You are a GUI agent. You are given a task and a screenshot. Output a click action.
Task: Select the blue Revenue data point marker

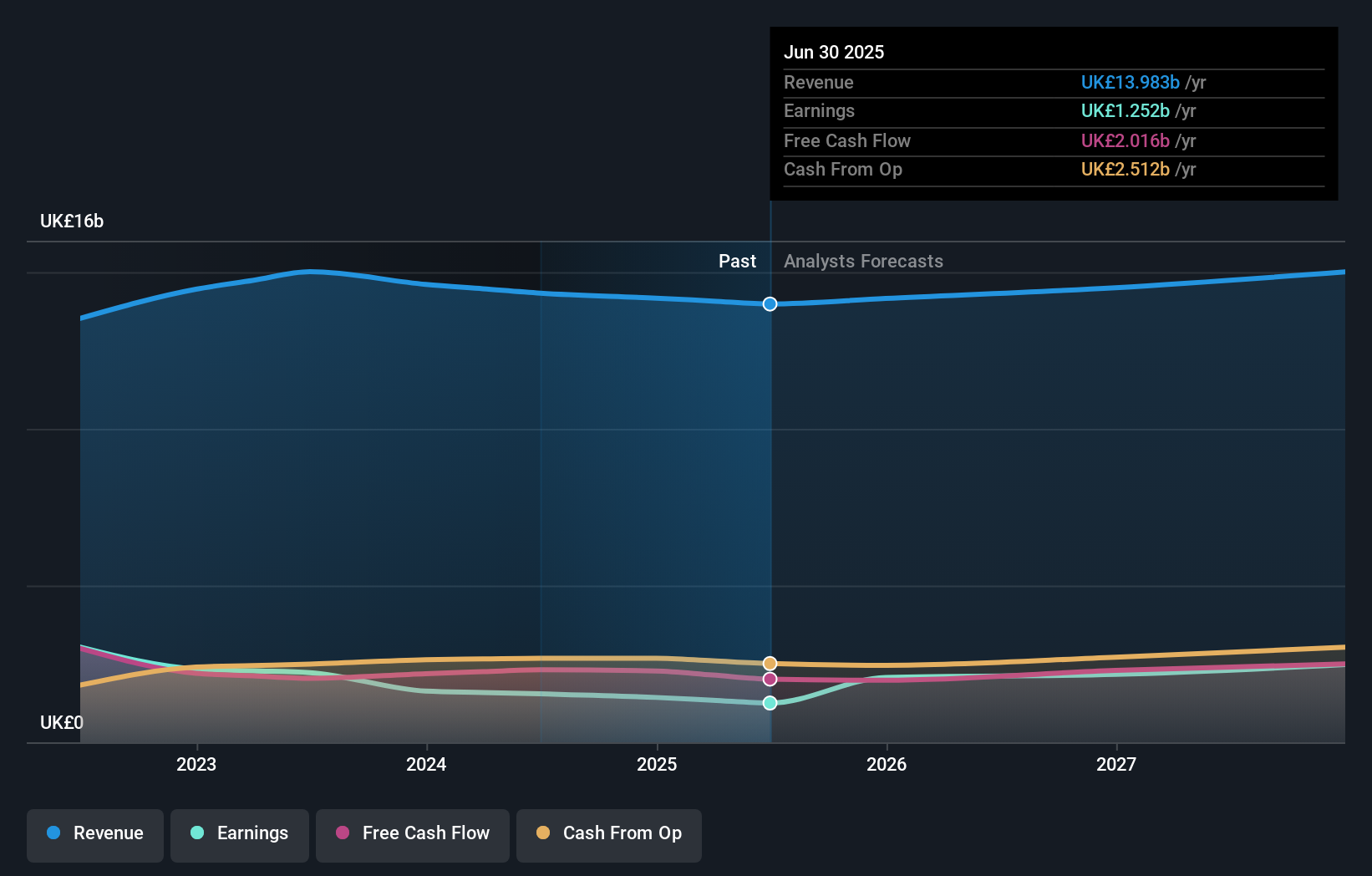coord(769,303)
